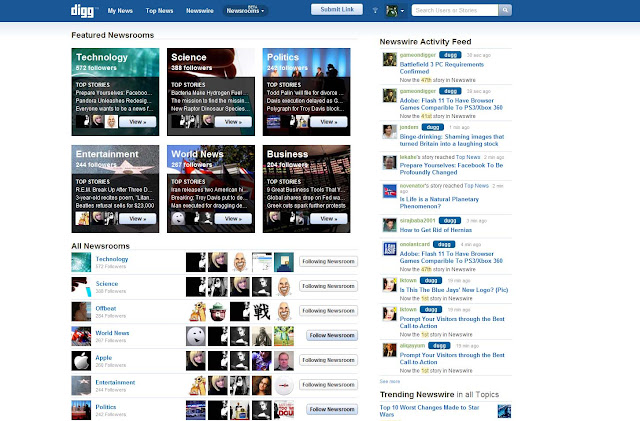View the Science featured newsroom

tap(233, 122)
